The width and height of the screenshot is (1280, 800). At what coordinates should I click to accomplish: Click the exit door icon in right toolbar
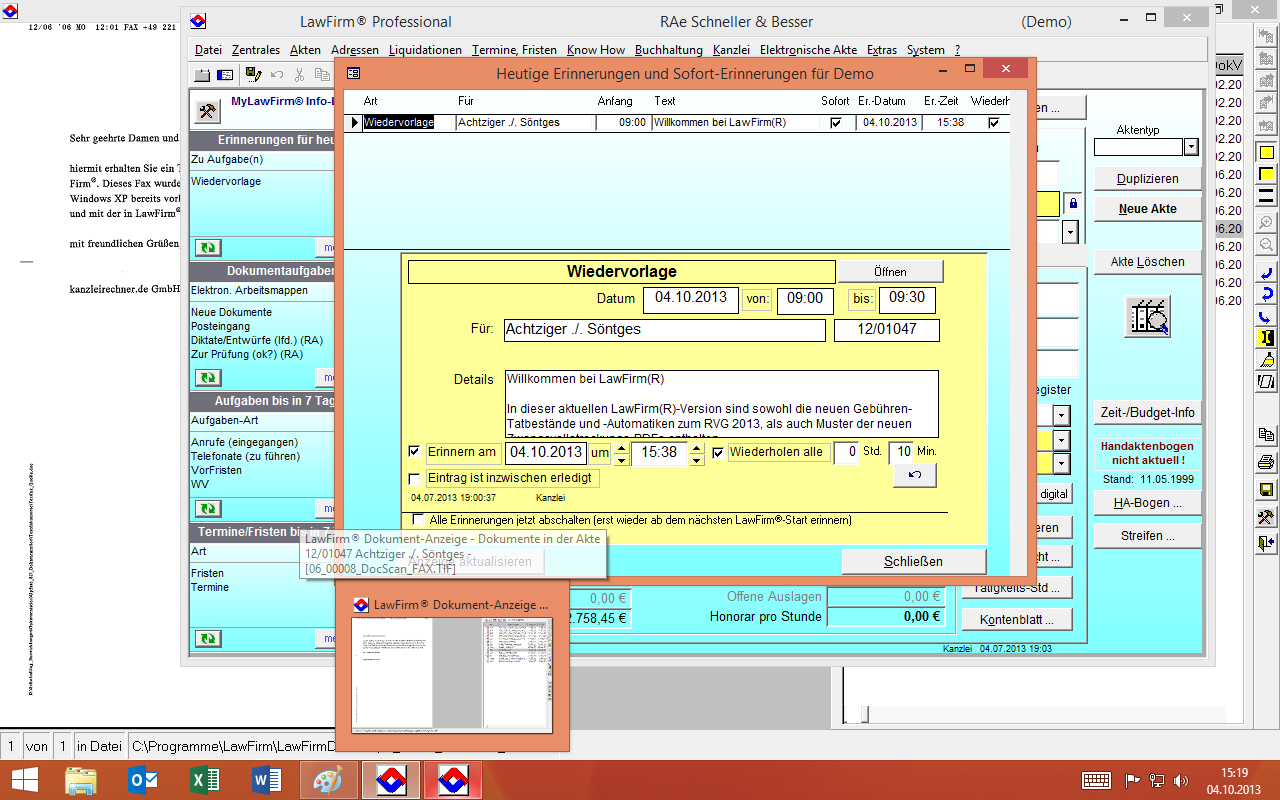[x=1266, y=543]
